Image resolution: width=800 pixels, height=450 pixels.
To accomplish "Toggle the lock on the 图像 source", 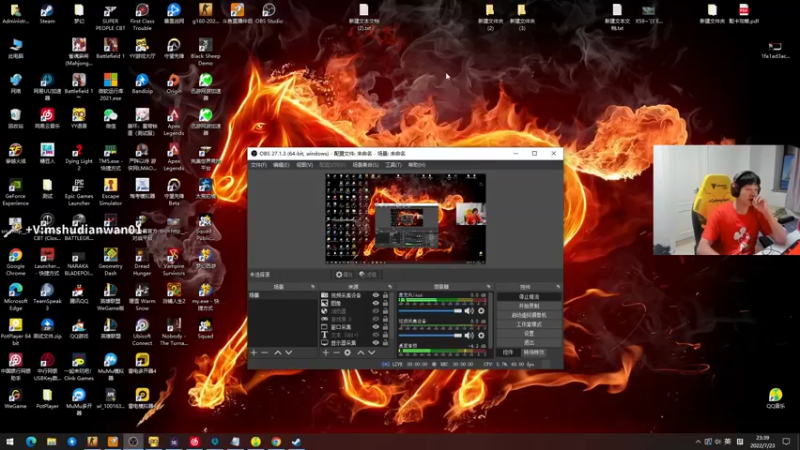I will tap(385, 303).
